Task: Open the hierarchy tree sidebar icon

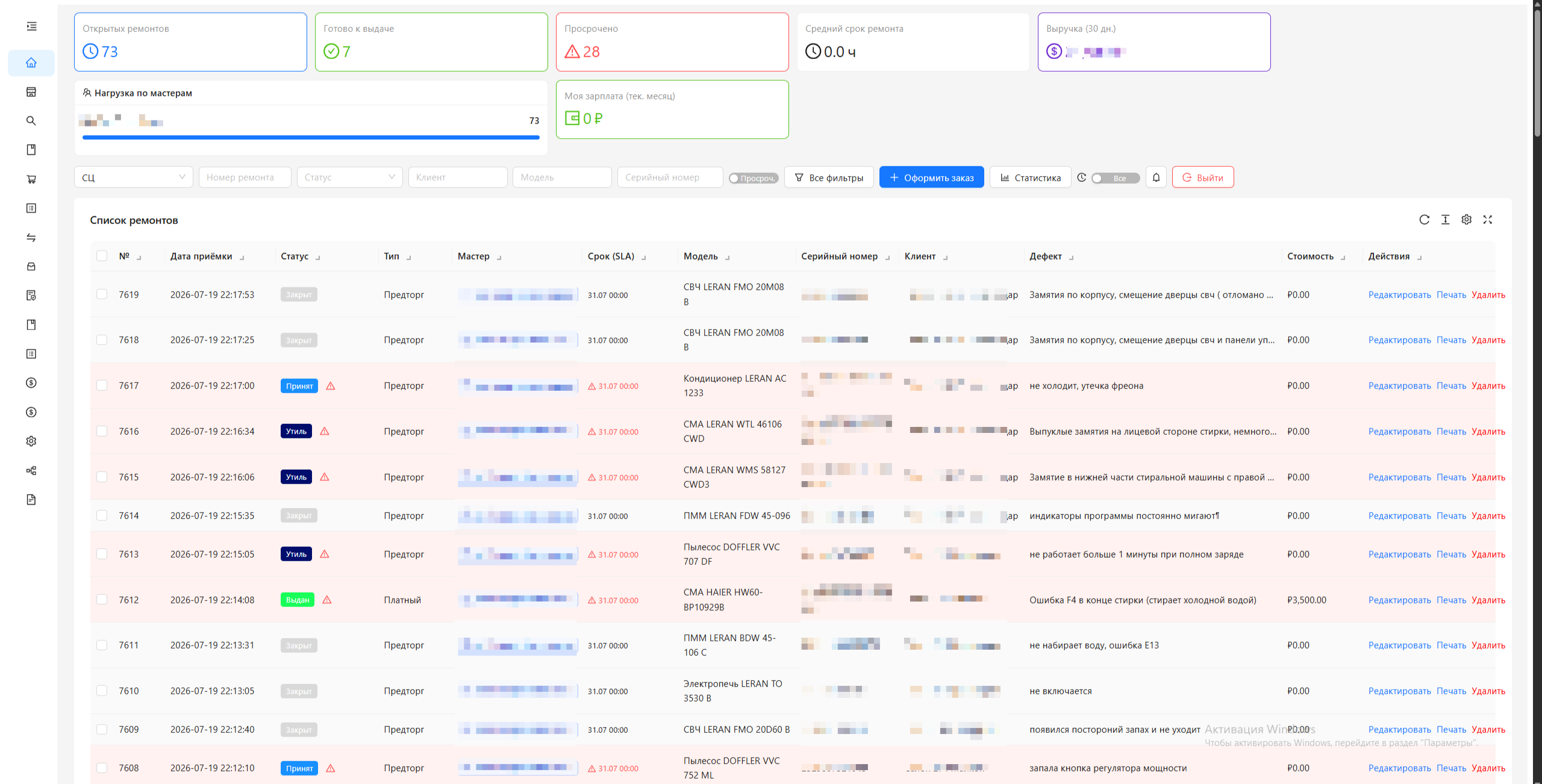Action: click(31, 470)
